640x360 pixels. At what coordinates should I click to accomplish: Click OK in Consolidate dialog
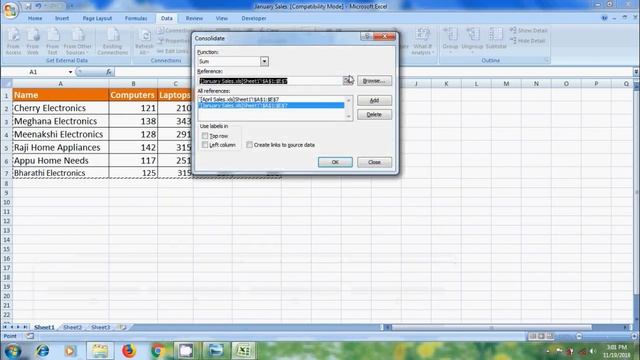point(335,162)
